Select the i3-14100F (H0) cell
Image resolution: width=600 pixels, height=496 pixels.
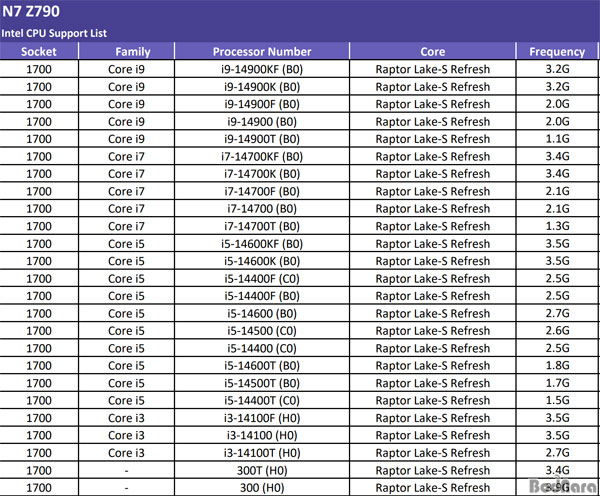pos(262,418)
